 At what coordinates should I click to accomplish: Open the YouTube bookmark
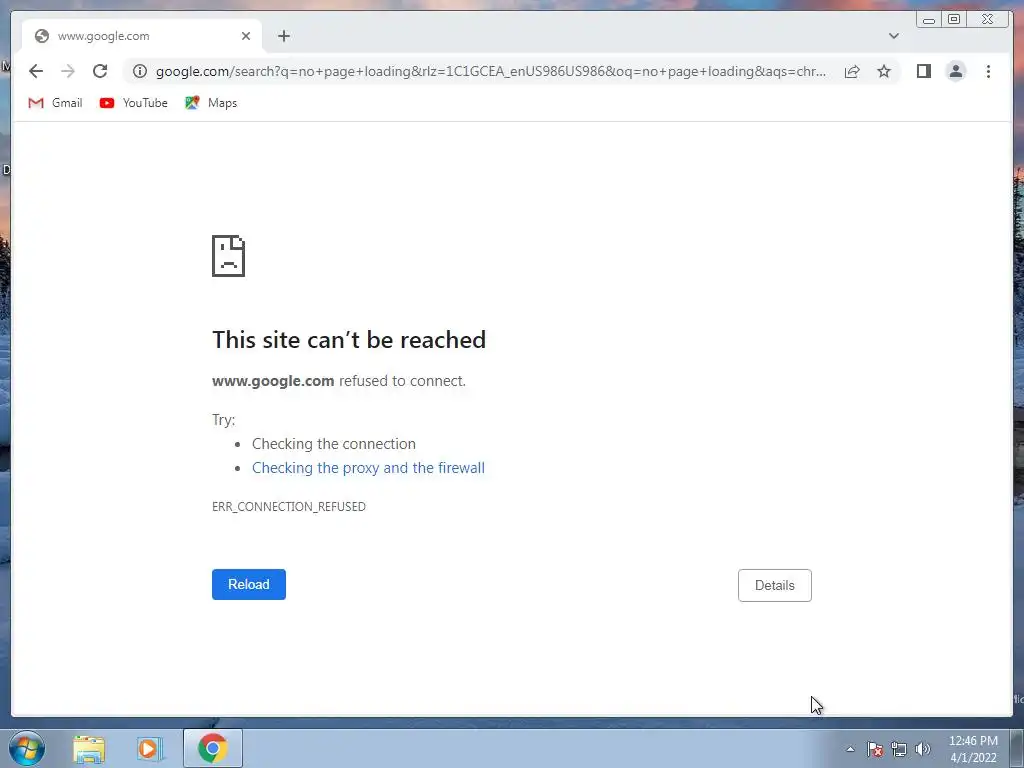pyautogui.click(x=133, y=103)
